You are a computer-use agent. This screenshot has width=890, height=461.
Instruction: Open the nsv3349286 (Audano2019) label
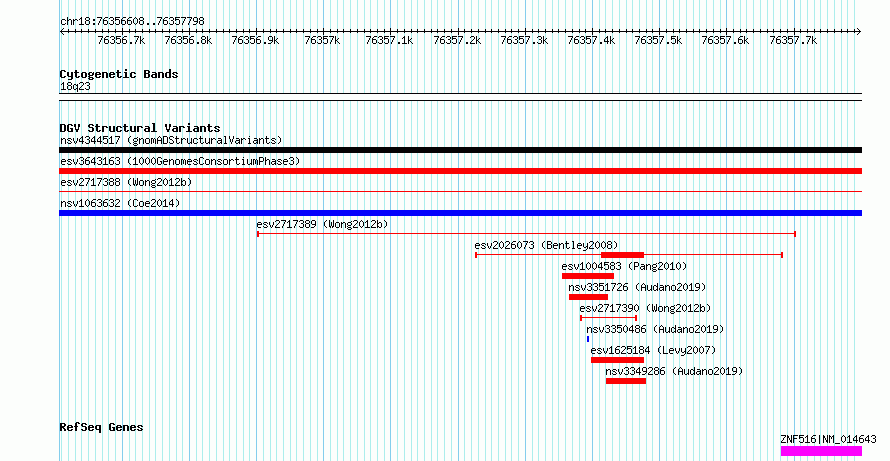pos(674,371)
